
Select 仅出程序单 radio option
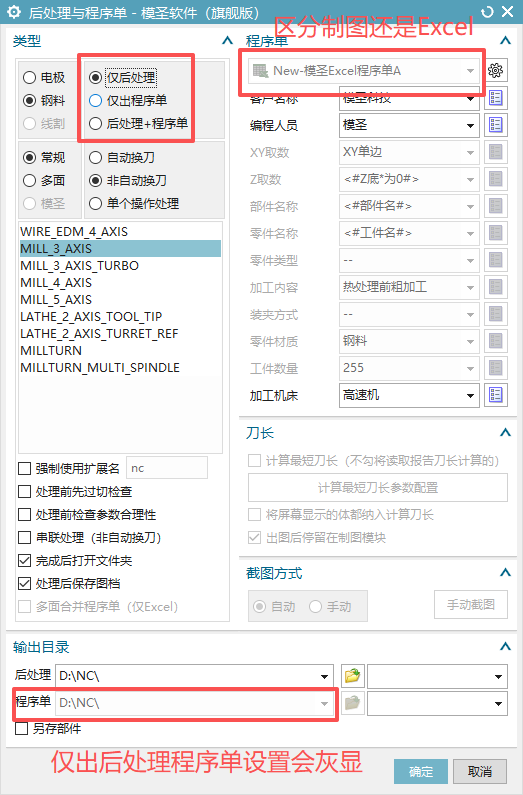(x=128, y=100)
